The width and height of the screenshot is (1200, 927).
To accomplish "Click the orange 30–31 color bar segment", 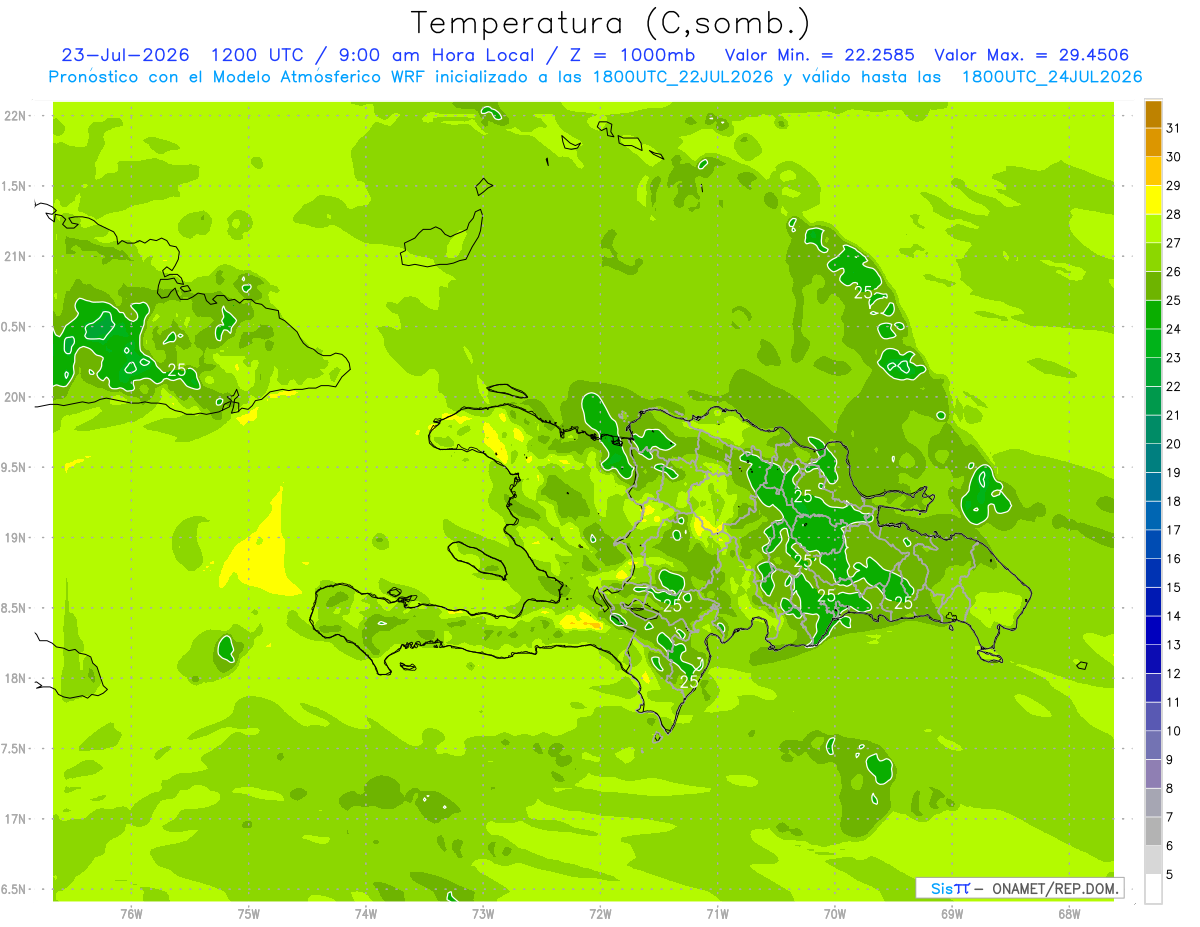I will point(1153,142).
